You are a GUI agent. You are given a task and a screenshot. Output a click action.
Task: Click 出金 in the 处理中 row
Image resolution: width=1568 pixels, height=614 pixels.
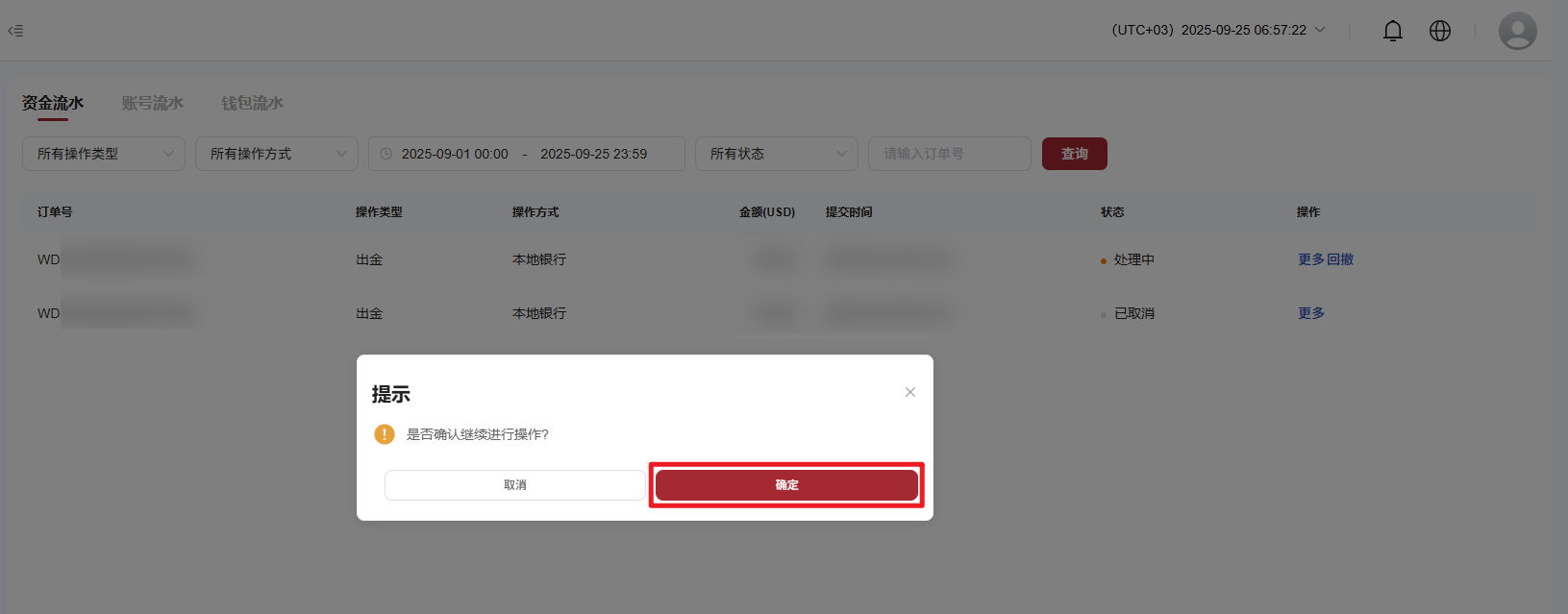click(x=369, y=259)
